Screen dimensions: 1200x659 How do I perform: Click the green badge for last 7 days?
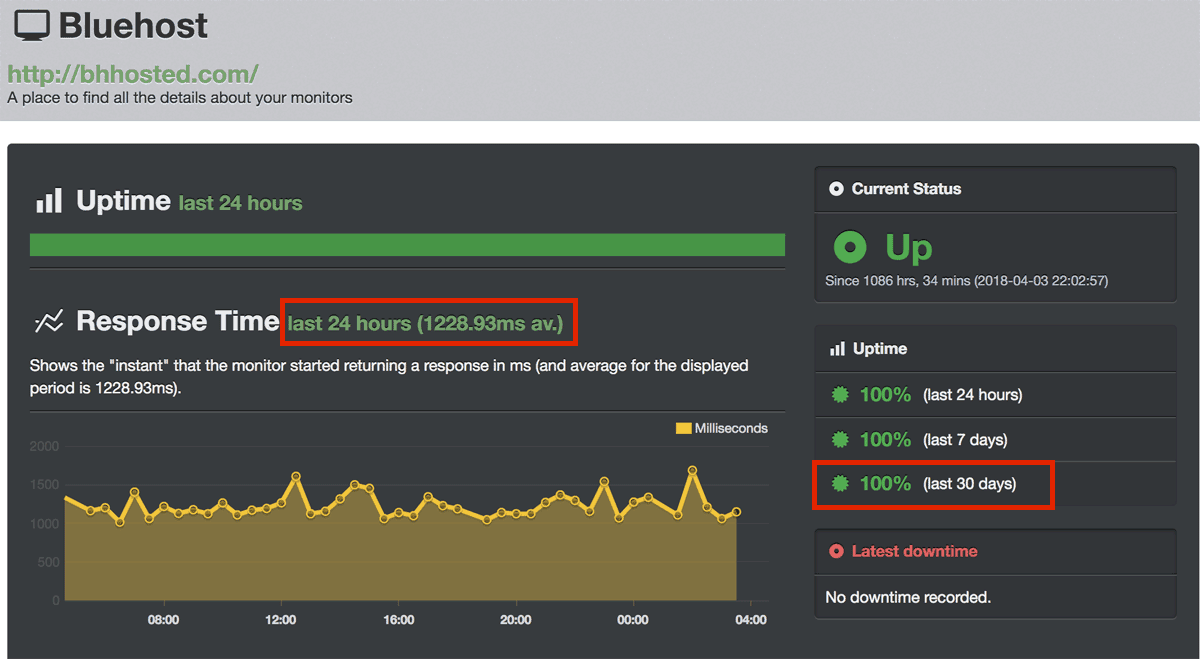point(840,440)
